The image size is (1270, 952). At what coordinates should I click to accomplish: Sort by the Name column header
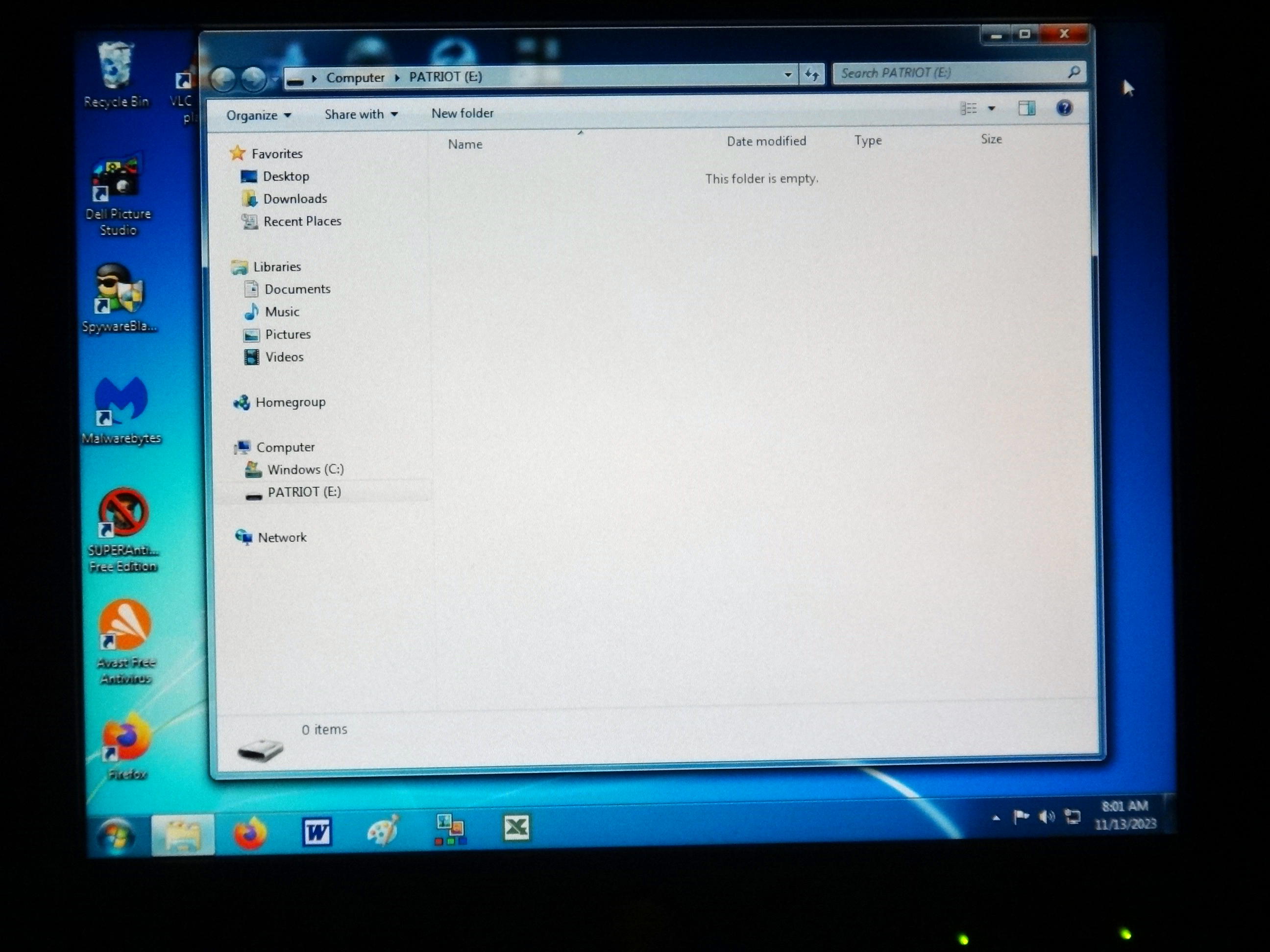(465, 144)
